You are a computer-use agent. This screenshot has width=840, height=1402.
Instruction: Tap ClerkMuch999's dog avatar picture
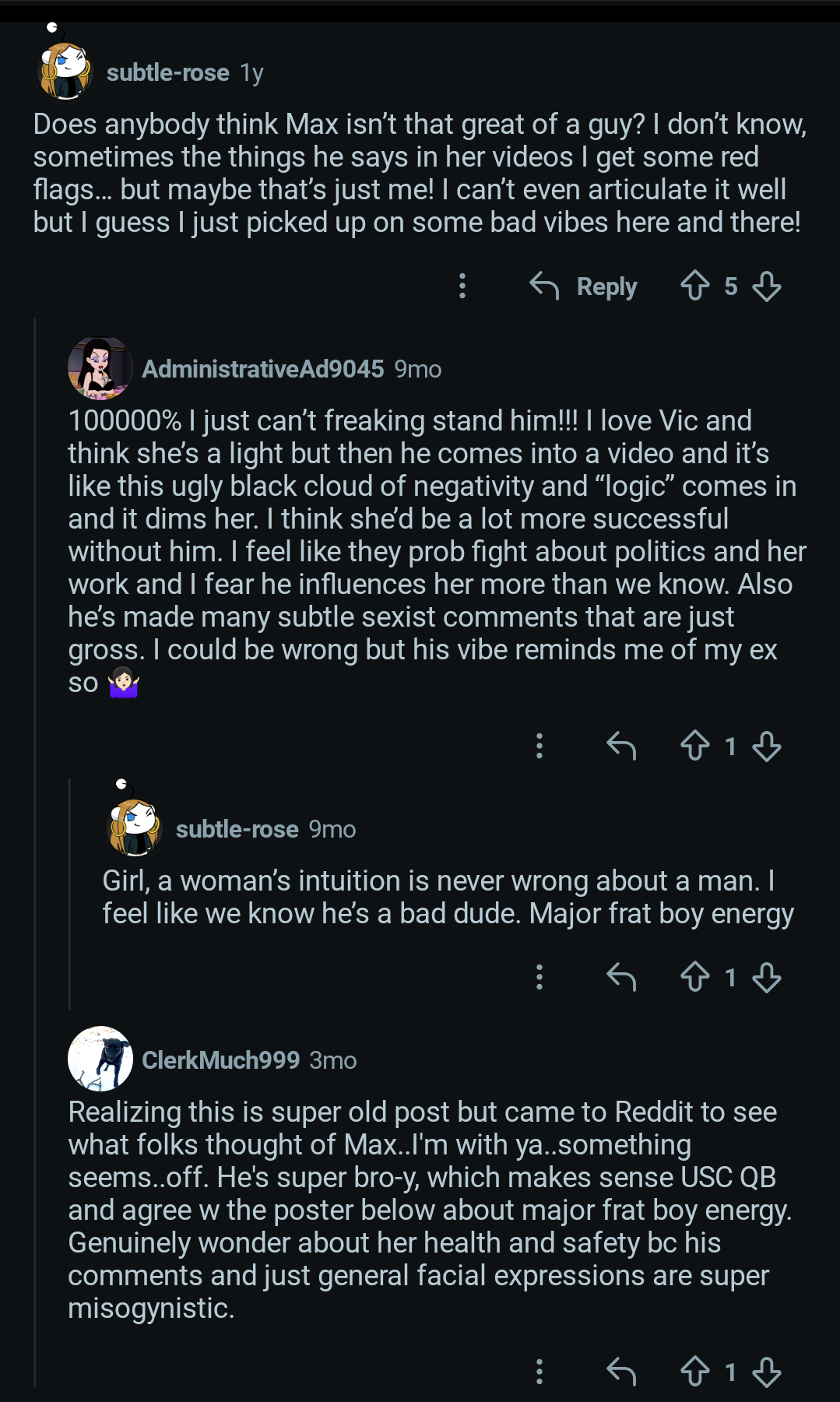tap(100, 1059)
